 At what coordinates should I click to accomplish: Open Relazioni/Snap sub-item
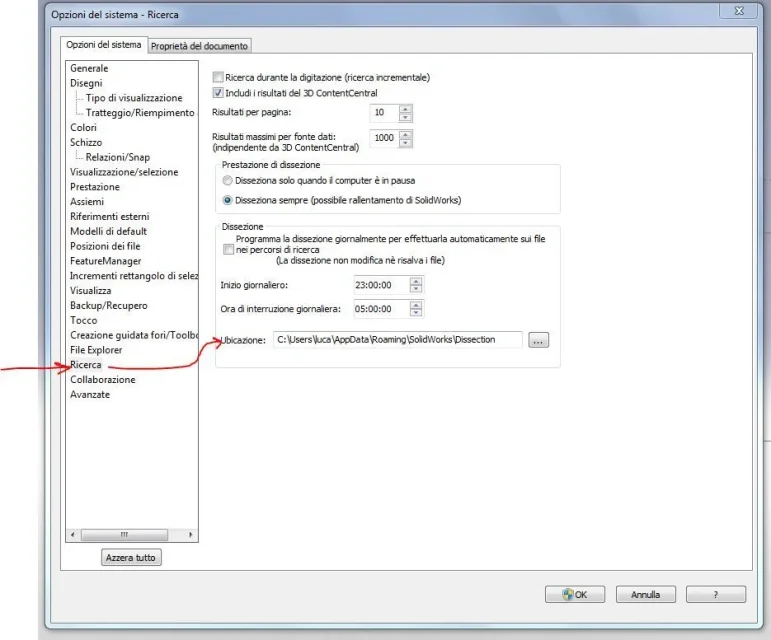(118, 157)
